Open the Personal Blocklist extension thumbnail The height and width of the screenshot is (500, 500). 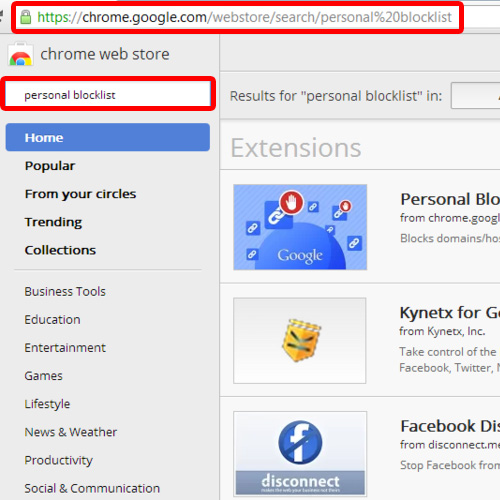click(300, 227)
